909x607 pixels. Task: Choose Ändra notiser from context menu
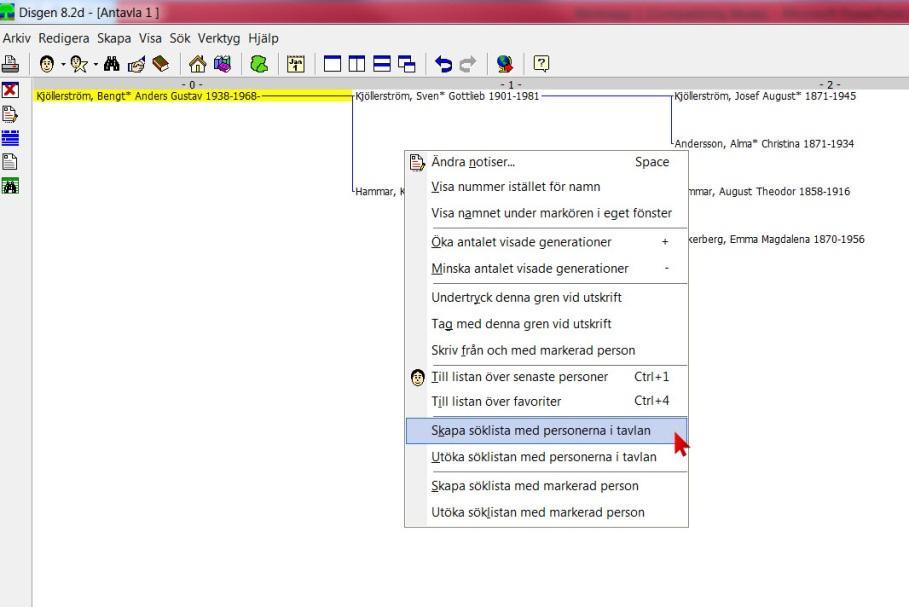coord(546,162)
